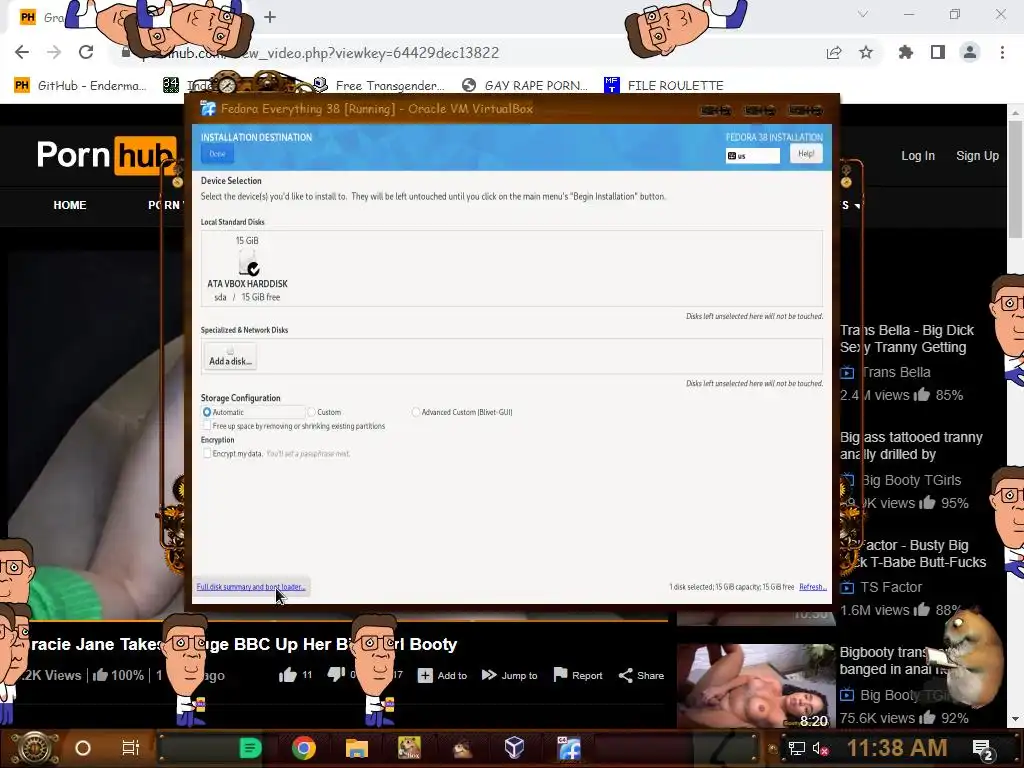Click the share page icon in address bar

pyautogui.click(x=834, y=52)
